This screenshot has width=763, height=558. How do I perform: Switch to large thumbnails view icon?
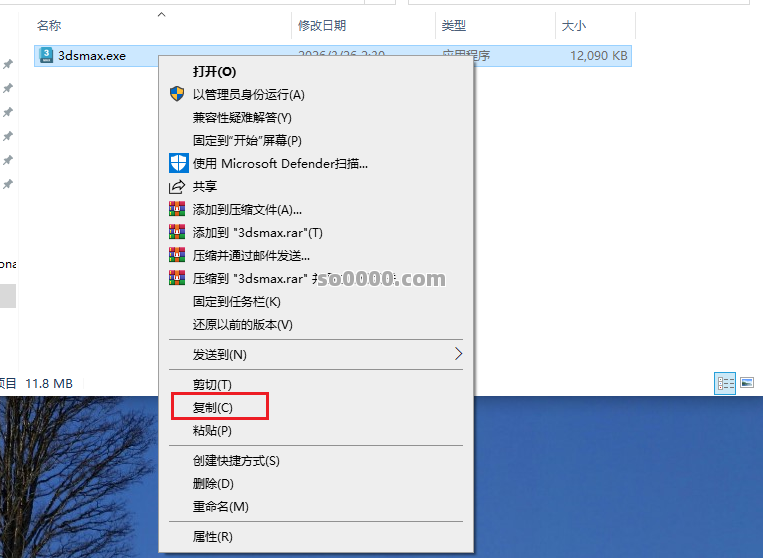tap(747, 383)
